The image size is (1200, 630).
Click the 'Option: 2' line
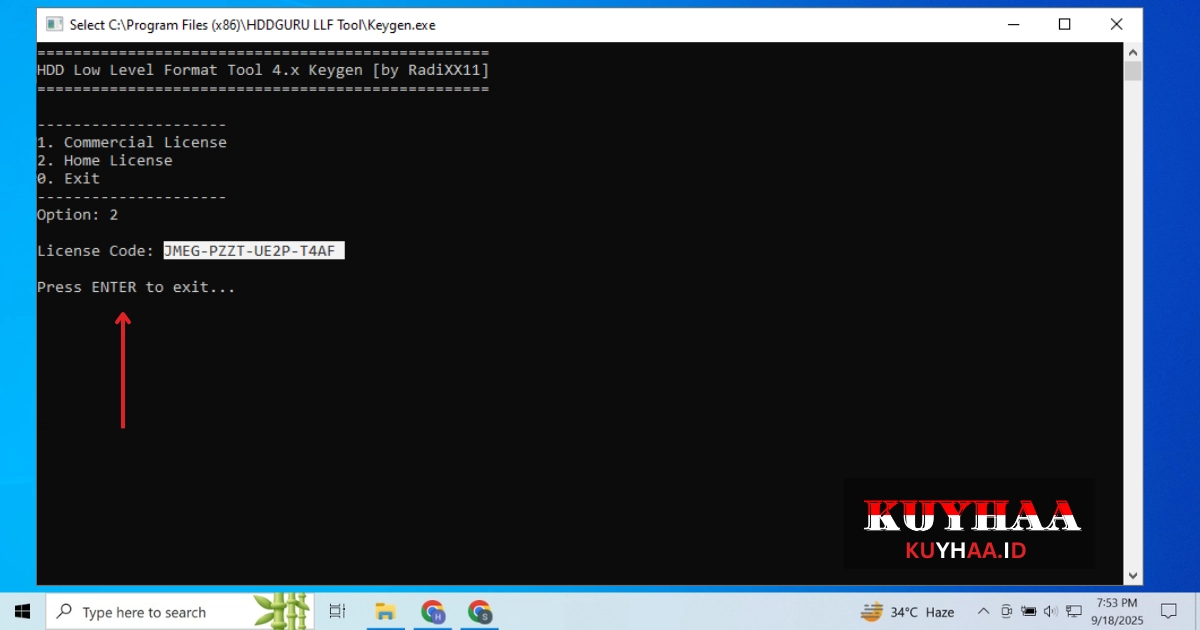tap(77, 215)
